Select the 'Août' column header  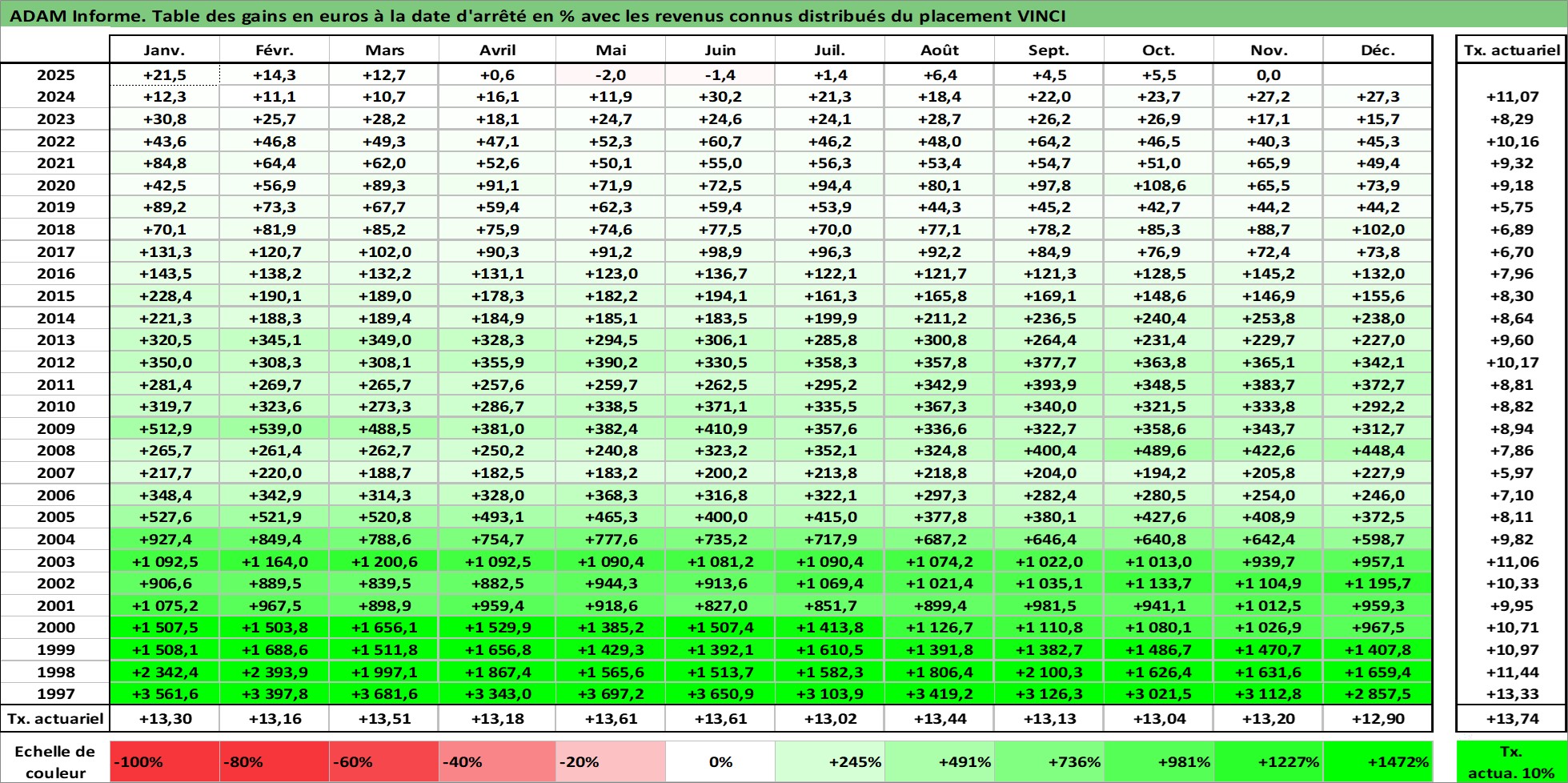pos(940,50)
